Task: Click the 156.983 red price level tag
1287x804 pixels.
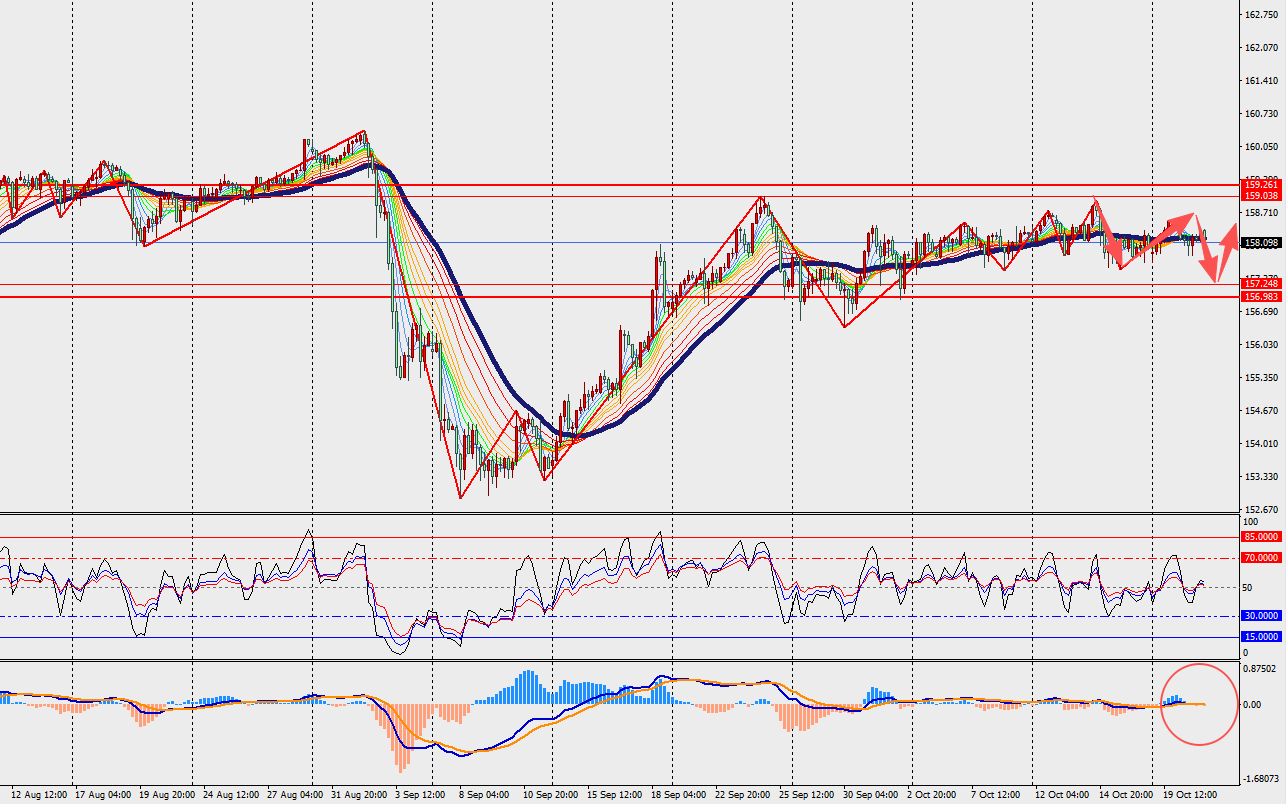Action: (1263, 297)
